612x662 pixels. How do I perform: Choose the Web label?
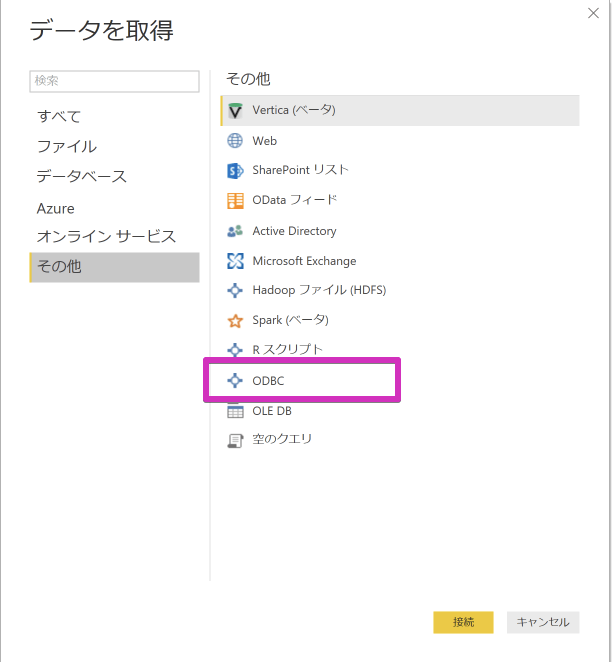(x=265, y=141)
